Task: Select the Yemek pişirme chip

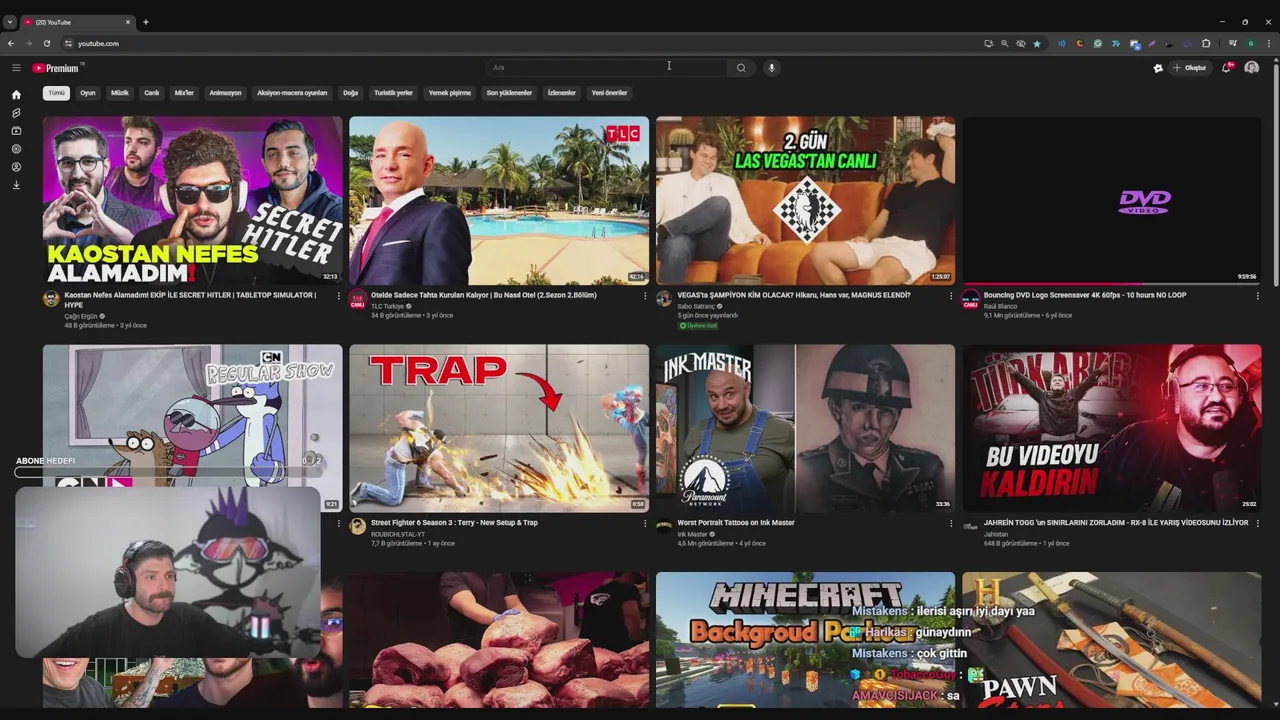Action: (x=450, y=93)
